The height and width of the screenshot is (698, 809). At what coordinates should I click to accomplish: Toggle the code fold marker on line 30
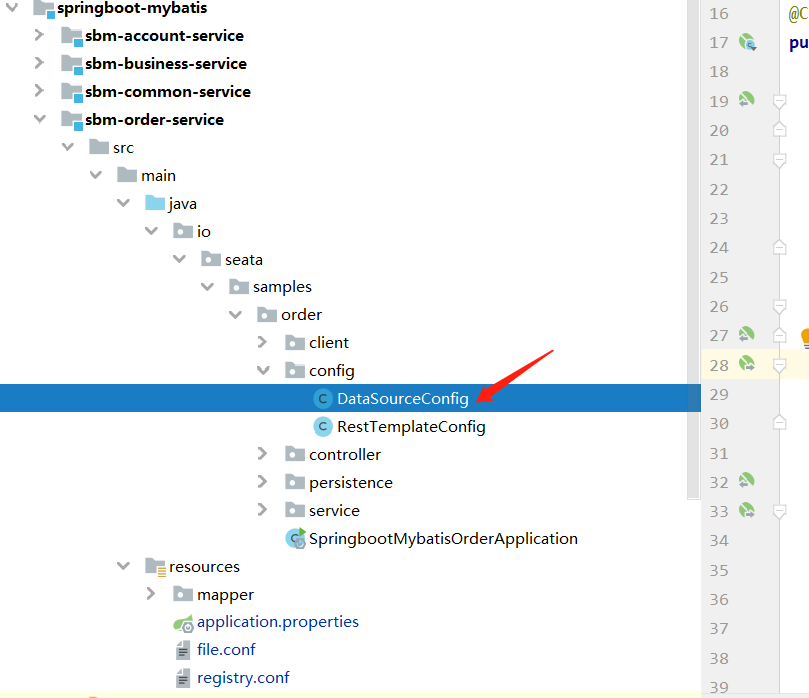tap(780, 423)
